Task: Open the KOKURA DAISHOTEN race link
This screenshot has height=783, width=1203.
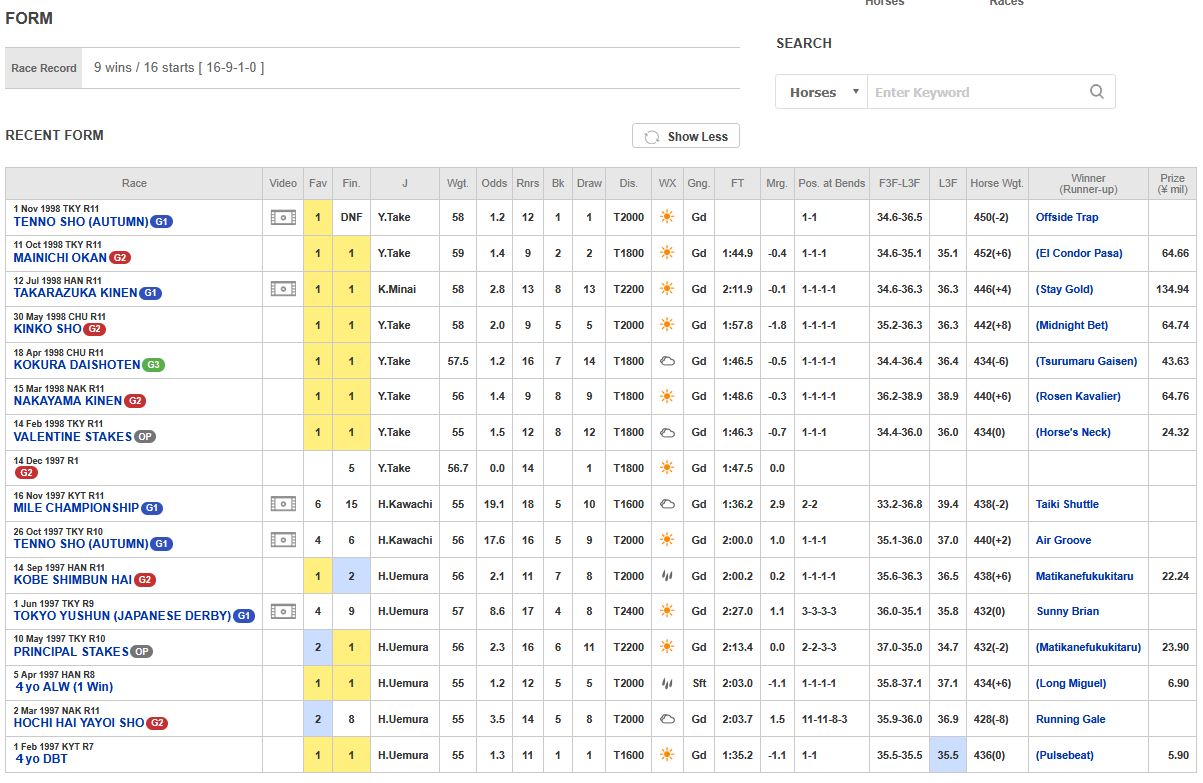Action: pyautogui.click(x=77, y=365)
